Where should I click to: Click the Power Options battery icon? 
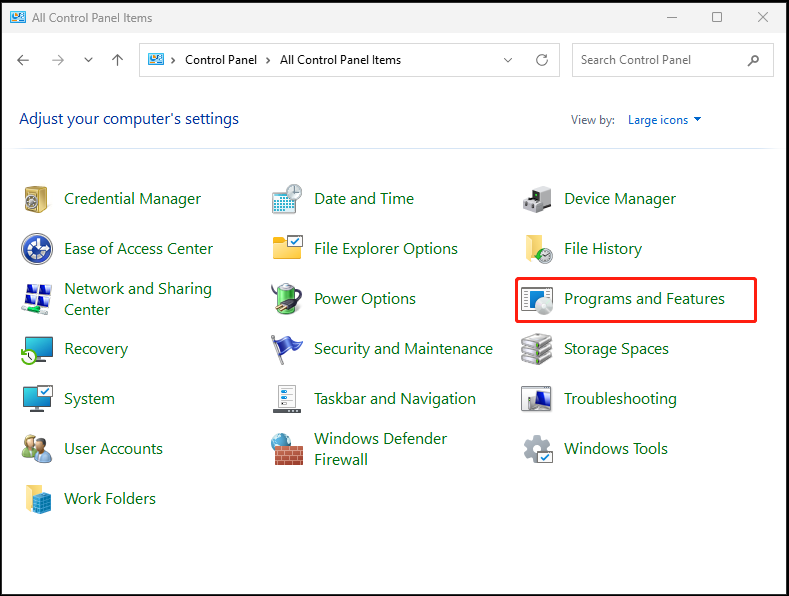click(x=287, y=299)
